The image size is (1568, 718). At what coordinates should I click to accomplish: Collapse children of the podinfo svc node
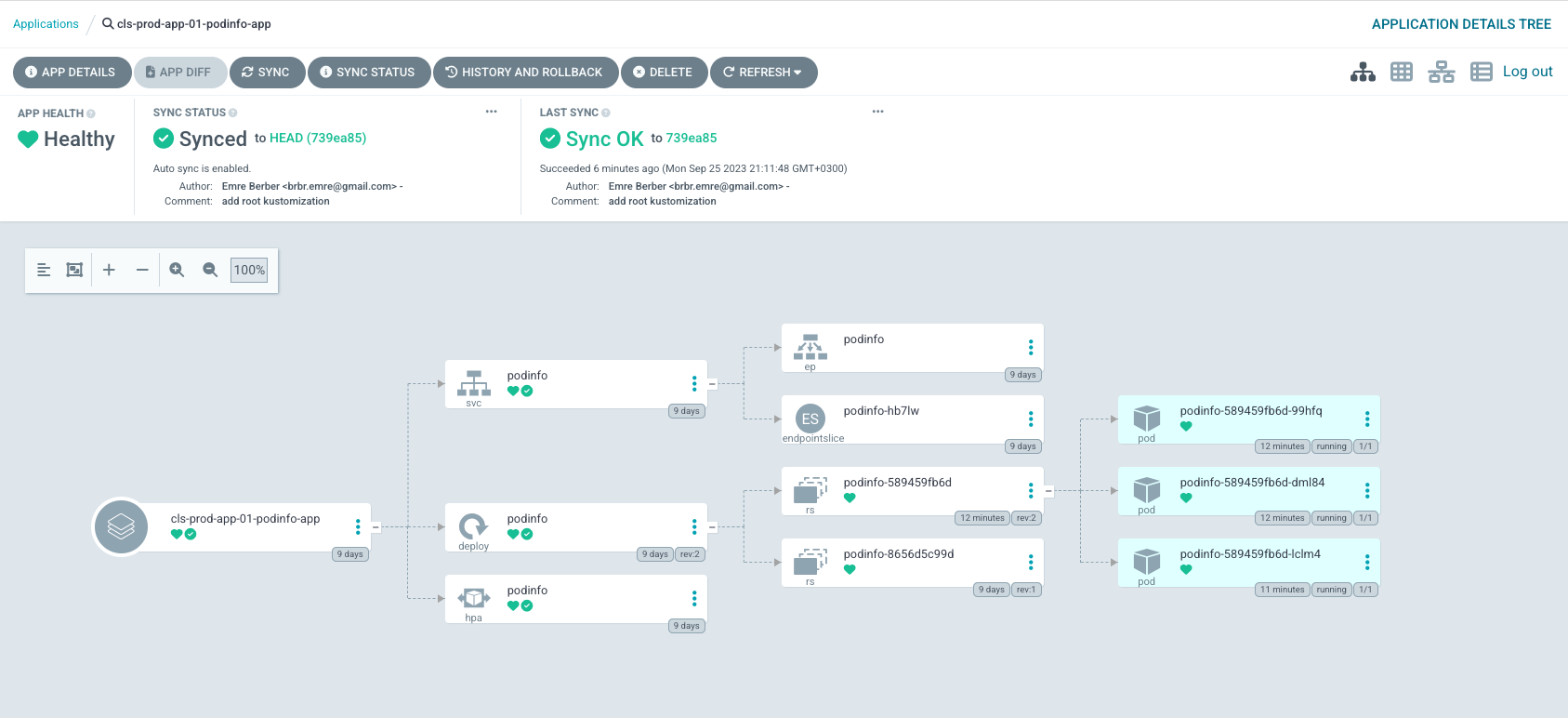point(713,384)
